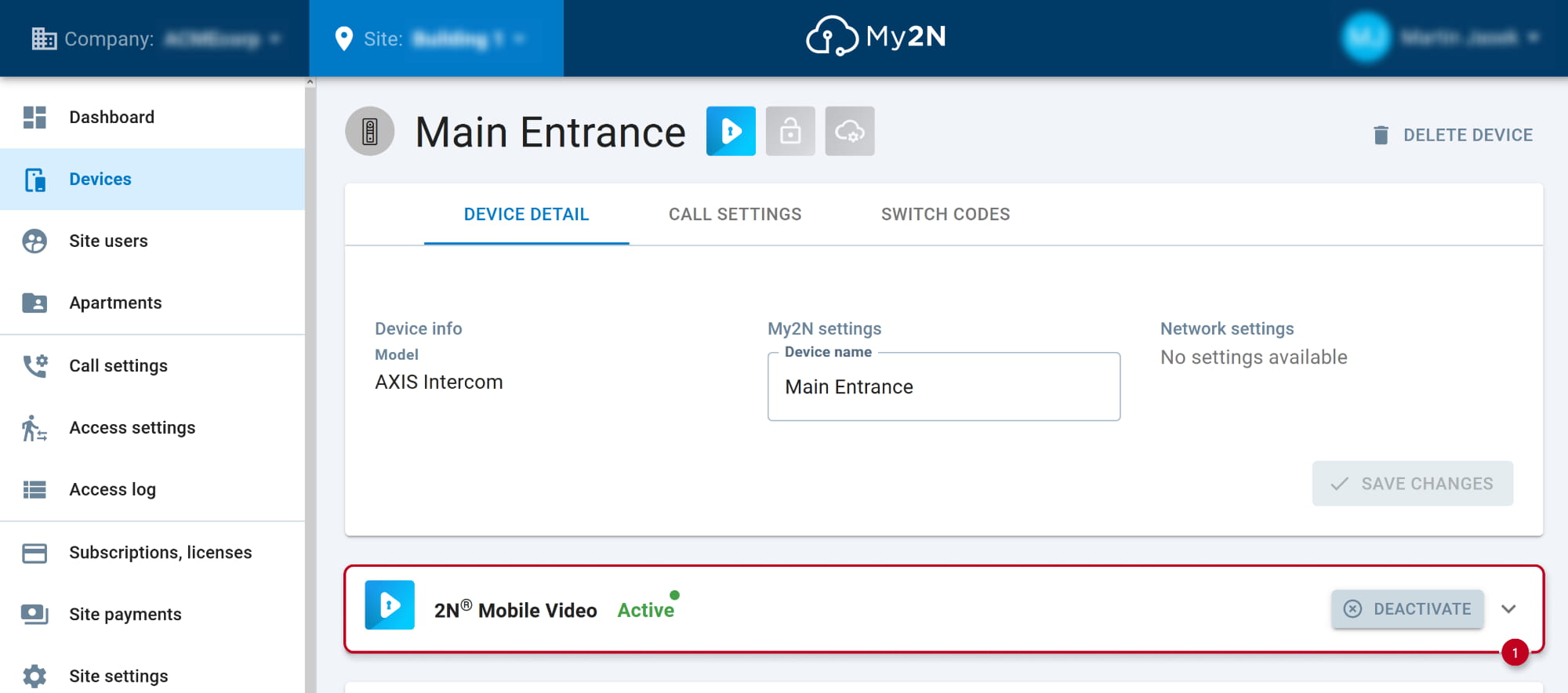Go to Dashboard menu item
This screenshot has height=693, width=1568.
coord(152,117)
